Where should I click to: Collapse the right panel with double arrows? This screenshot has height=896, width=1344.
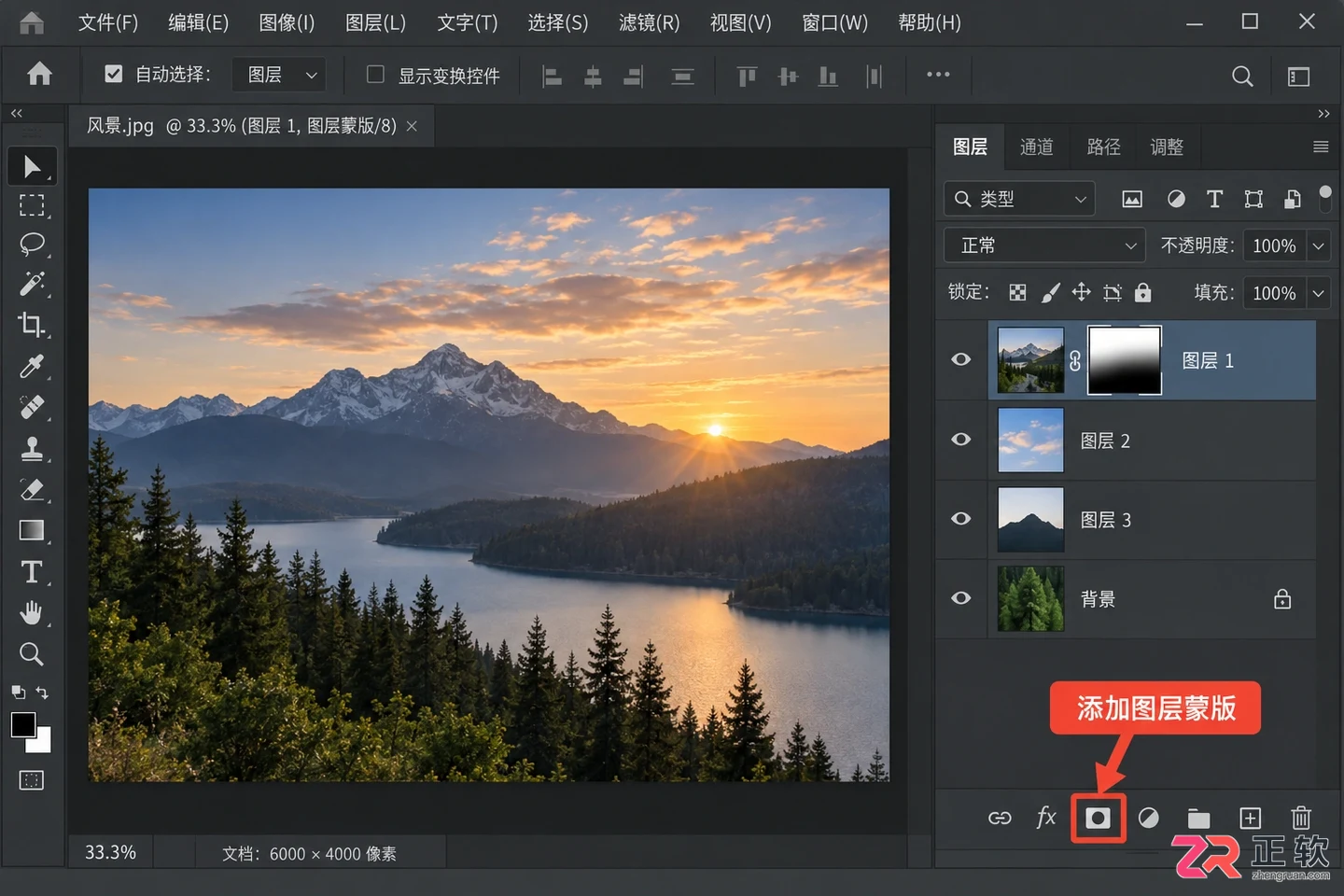(1323, 114)
